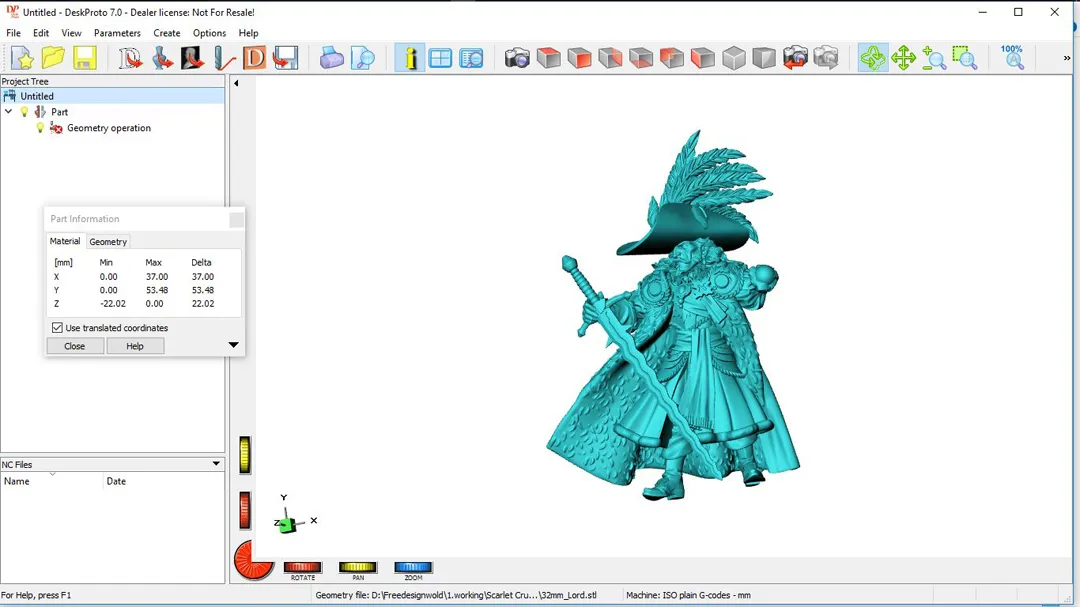Toggle the Part lightbulb visibility
Viewport: 1080px width, 607px height.
(x=25, y=112)
